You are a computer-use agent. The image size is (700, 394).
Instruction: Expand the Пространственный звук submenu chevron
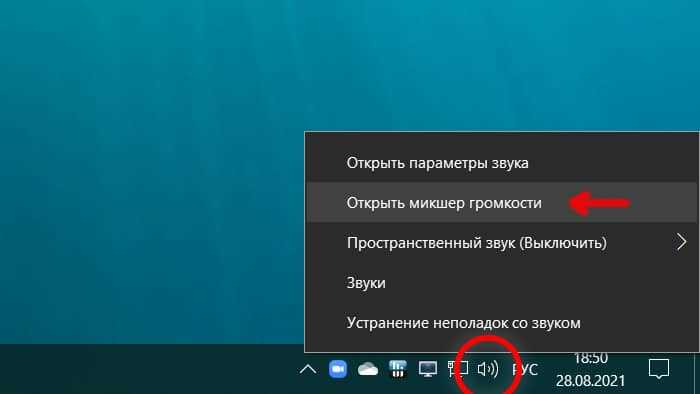681,242
